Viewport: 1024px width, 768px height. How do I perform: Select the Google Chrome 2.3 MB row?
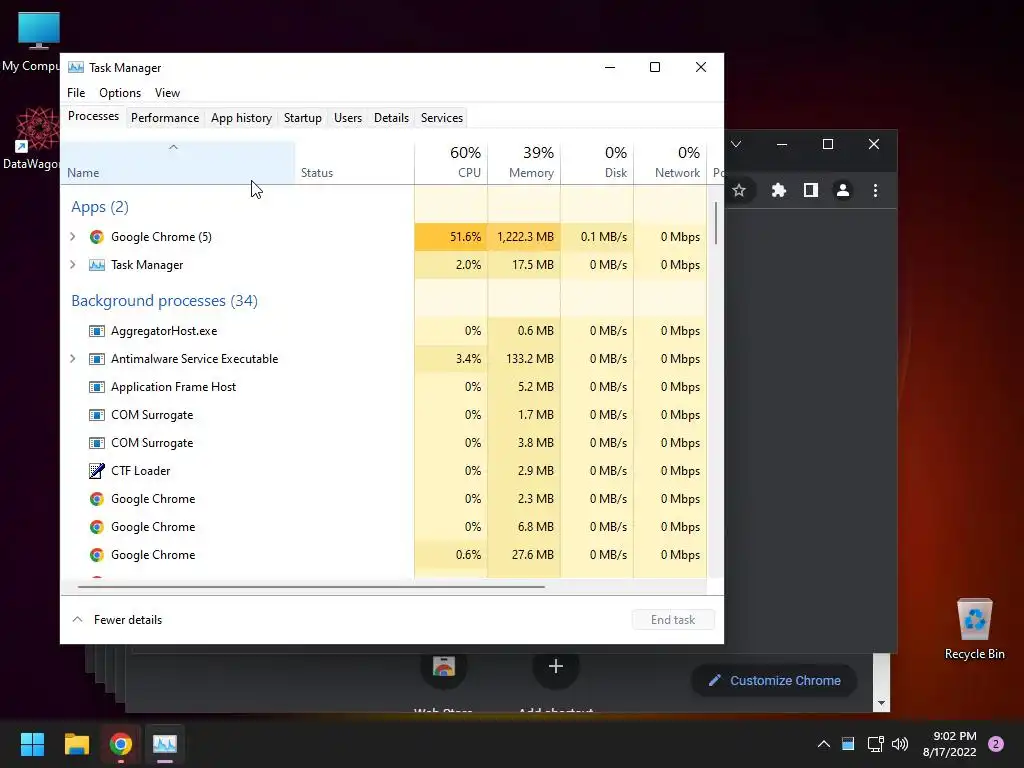coord(384,499)
